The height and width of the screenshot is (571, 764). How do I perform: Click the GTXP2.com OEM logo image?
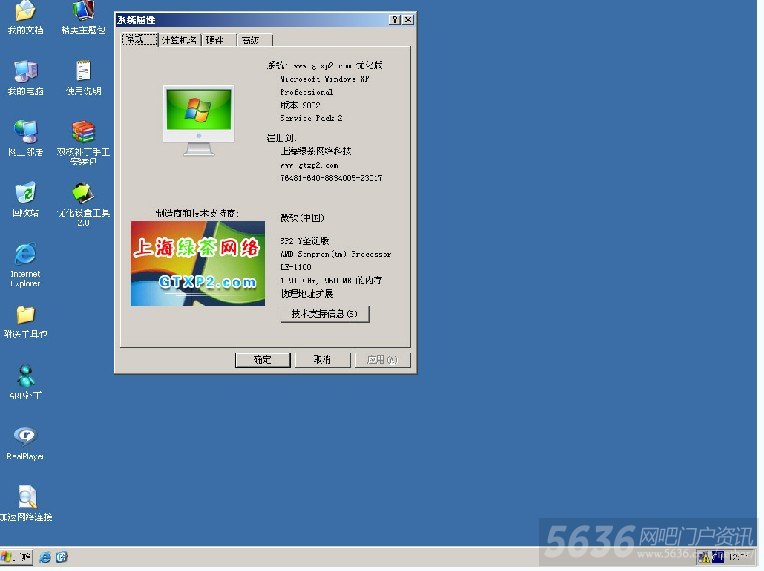point(198,264)
